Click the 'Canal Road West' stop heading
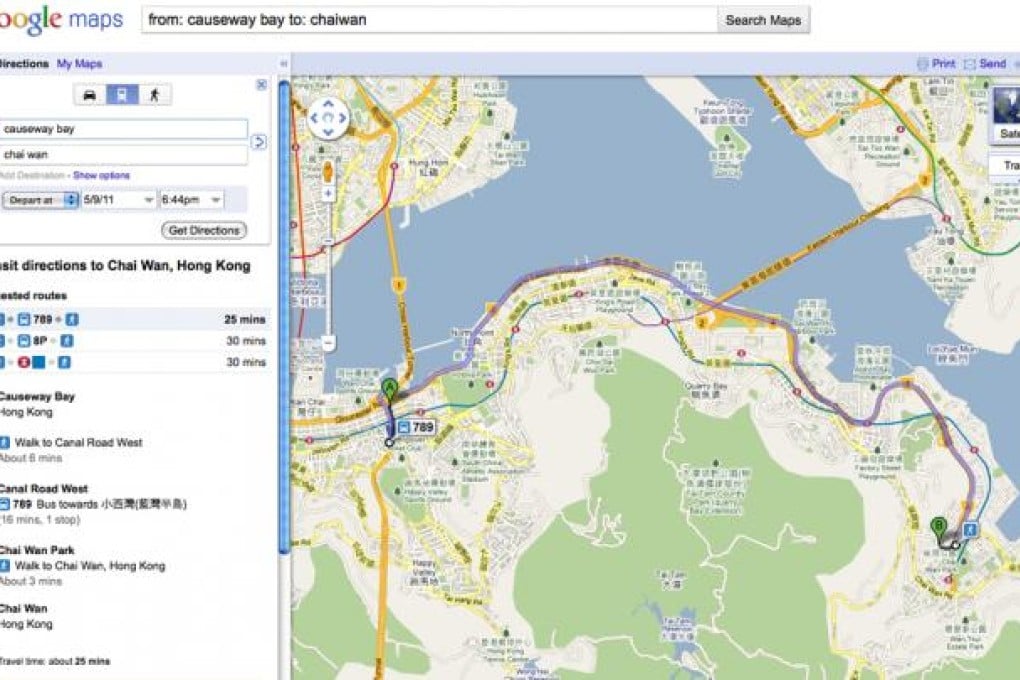This screenshot has width=1020, height=680. click(44, 489)
